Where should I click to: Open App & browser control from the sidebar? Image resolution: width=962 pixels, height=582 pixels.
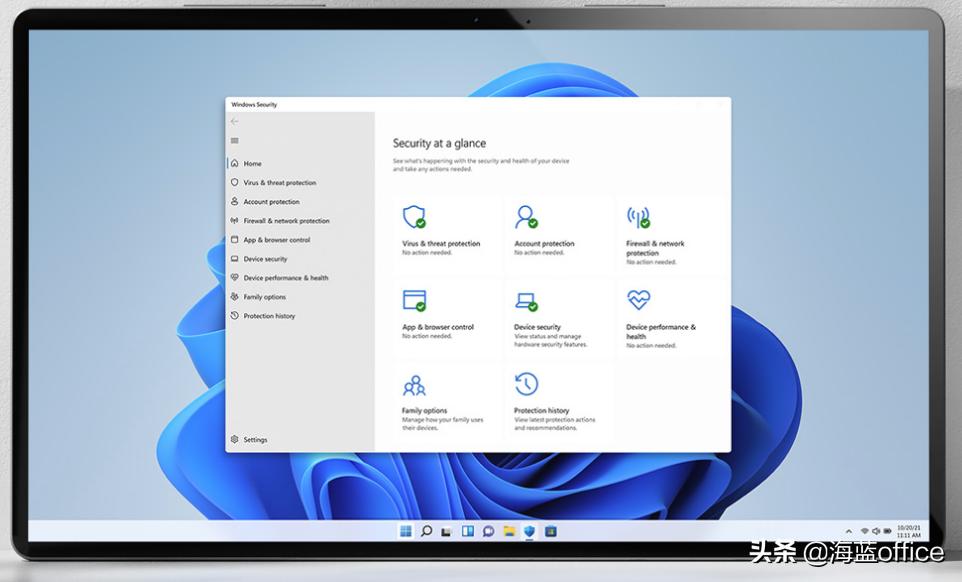click(x=277, y=240)
